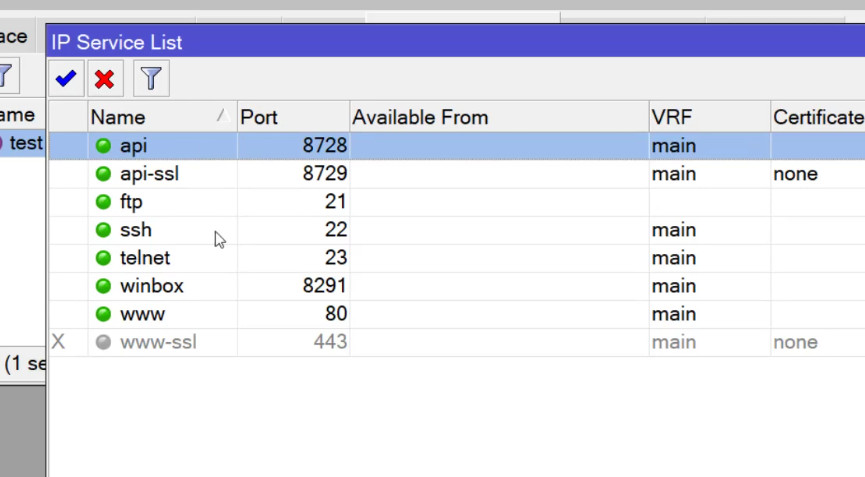Click the blue checkmark Enable button
Image resolution: width=865 pixels, height=477 pixels.
click(66, 78)
